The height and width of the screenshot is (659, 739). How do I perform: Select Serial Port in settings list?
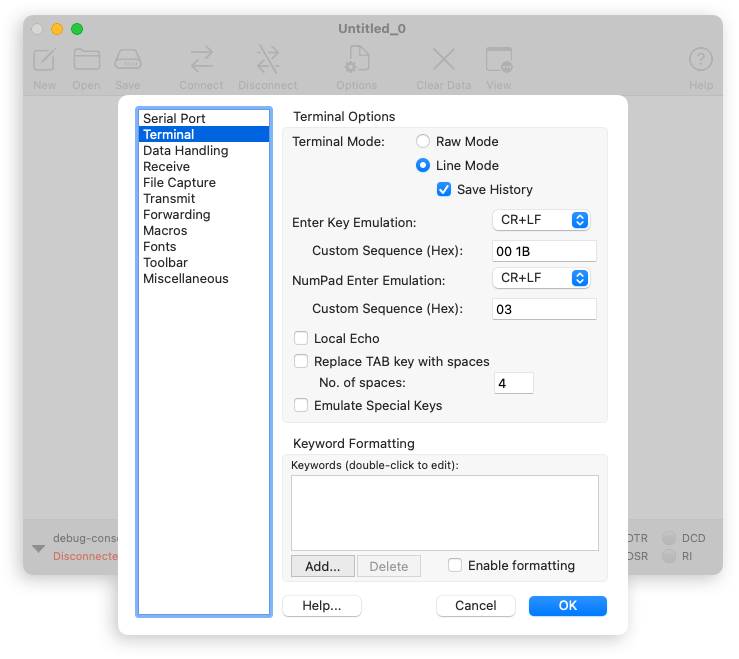point(174,119)
